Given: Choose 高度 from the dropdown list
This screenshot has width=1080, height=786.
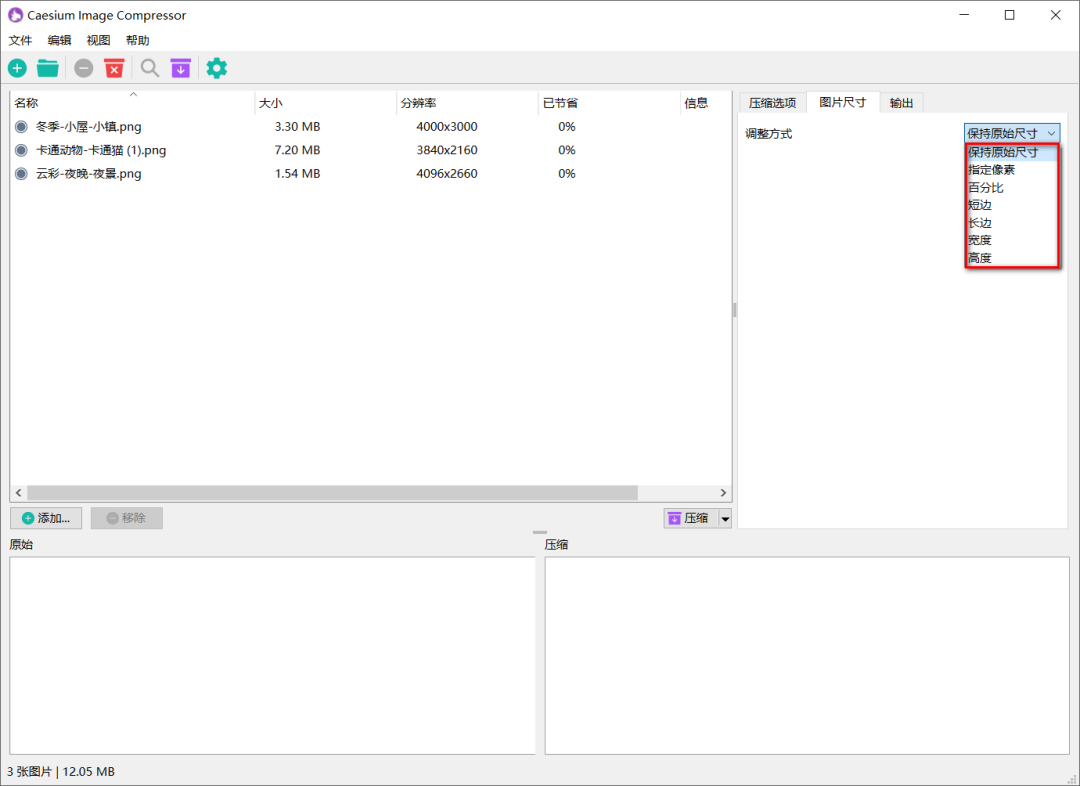Looking at the screenshot, I should [x=1011, y=258].
